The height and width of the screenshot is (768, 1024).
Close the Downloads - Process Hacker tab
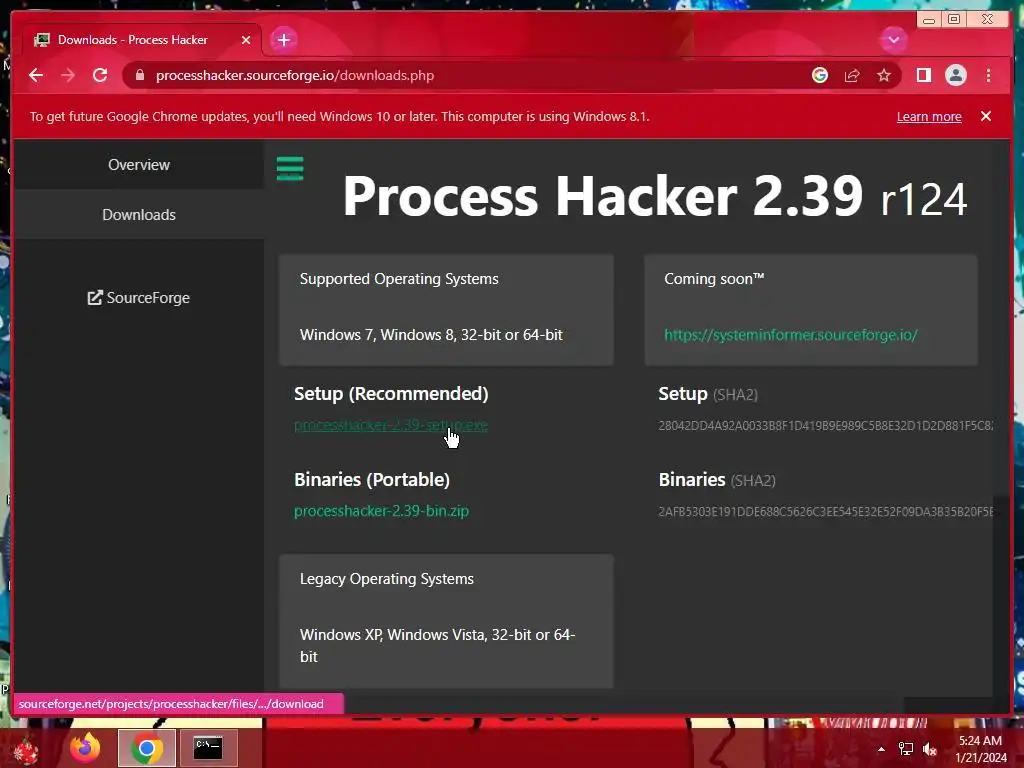246,40
